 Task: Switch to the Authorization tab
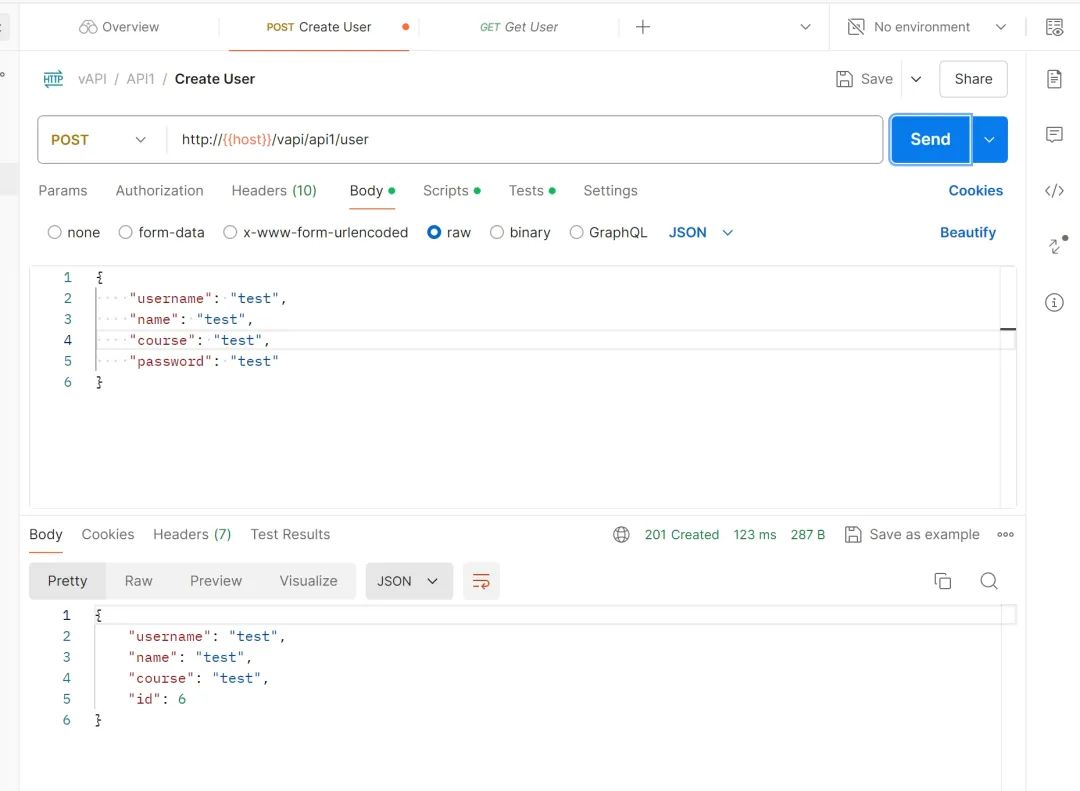[159, 190]
